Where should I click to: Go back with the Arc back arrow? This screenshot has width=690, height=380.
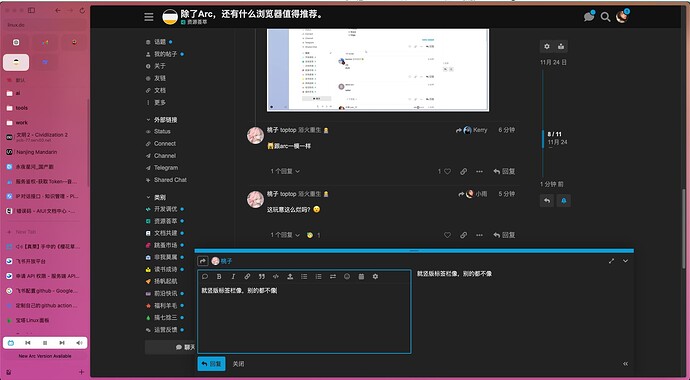pyautogui.click(x=58, y=11)
